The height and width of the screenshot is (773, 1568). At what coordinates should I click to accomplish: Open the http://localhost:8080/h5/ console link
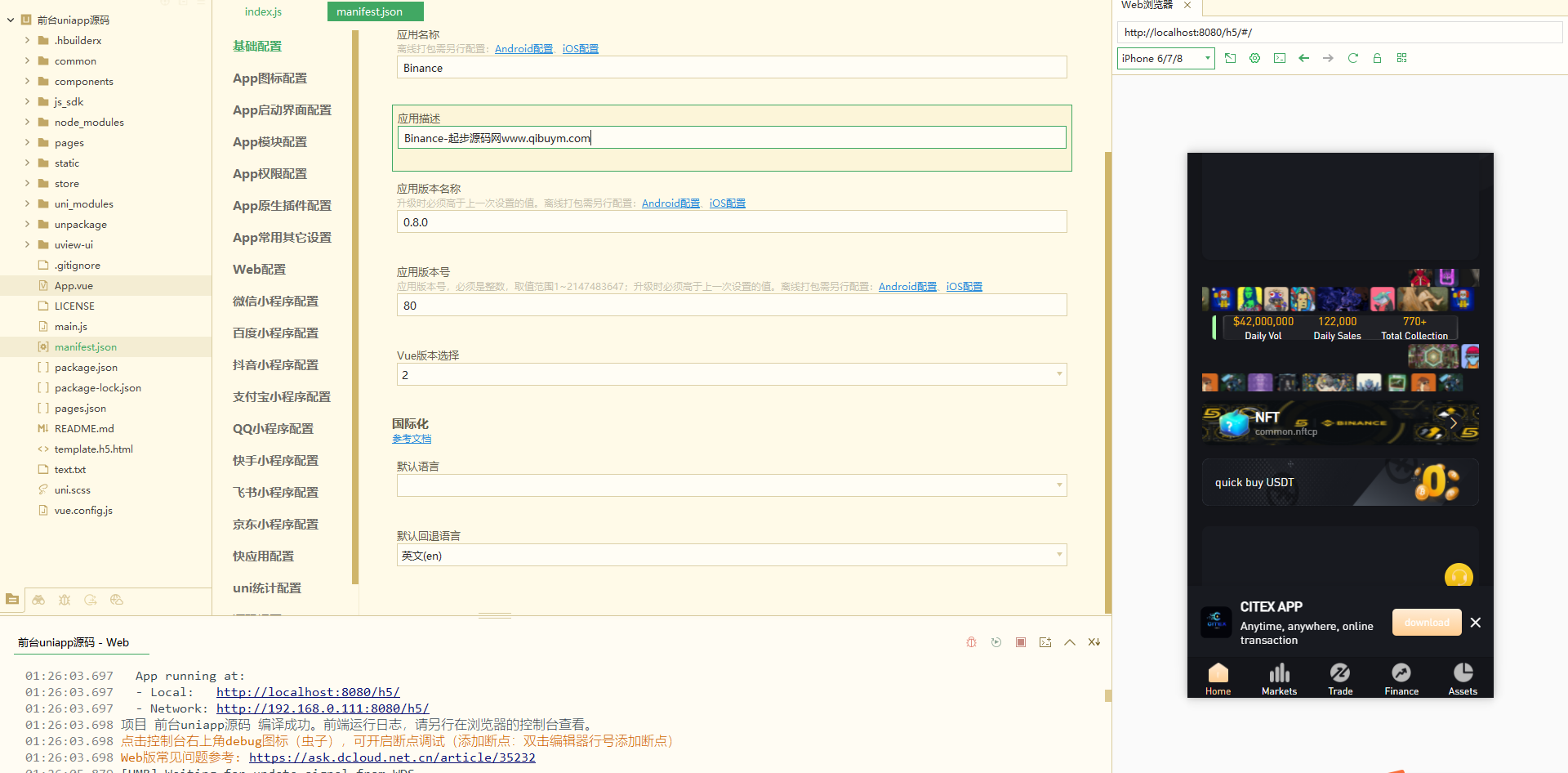coord(308,692)
